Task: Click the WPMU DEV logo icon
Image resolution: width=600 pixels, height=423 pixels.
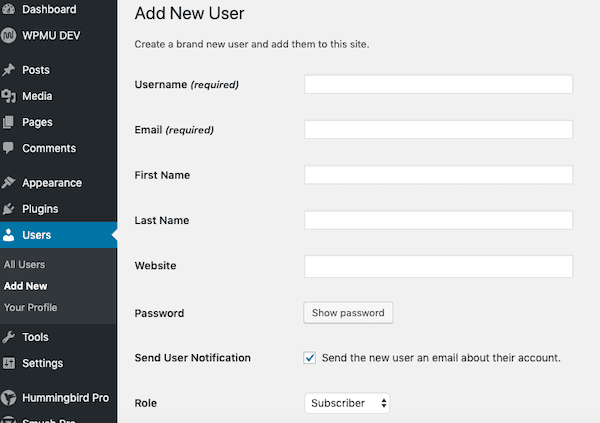Action: point(9,36)
